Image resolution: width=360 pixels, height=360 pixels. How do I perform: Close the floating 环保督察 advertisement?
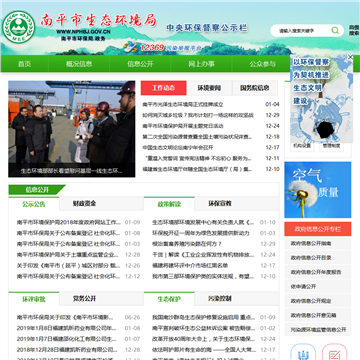tap(350, 57)
